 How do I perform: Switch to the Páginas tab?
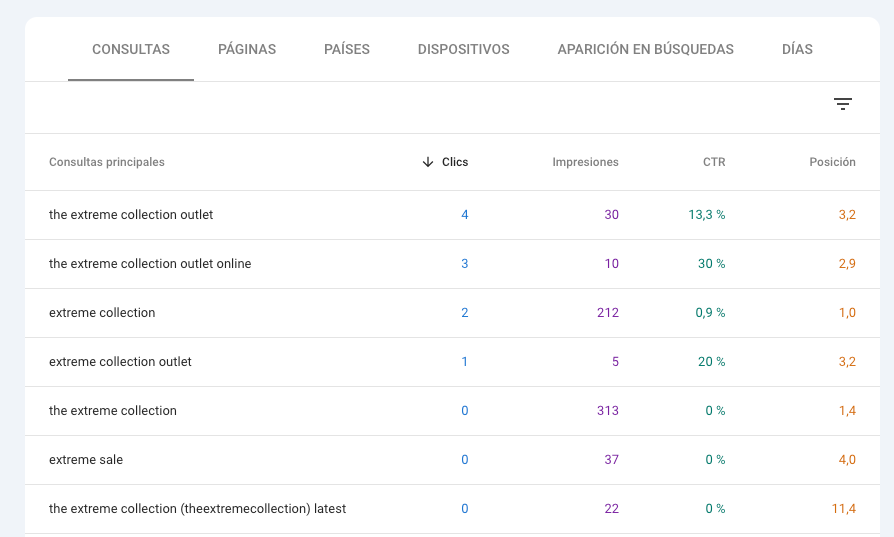(247, 49)
